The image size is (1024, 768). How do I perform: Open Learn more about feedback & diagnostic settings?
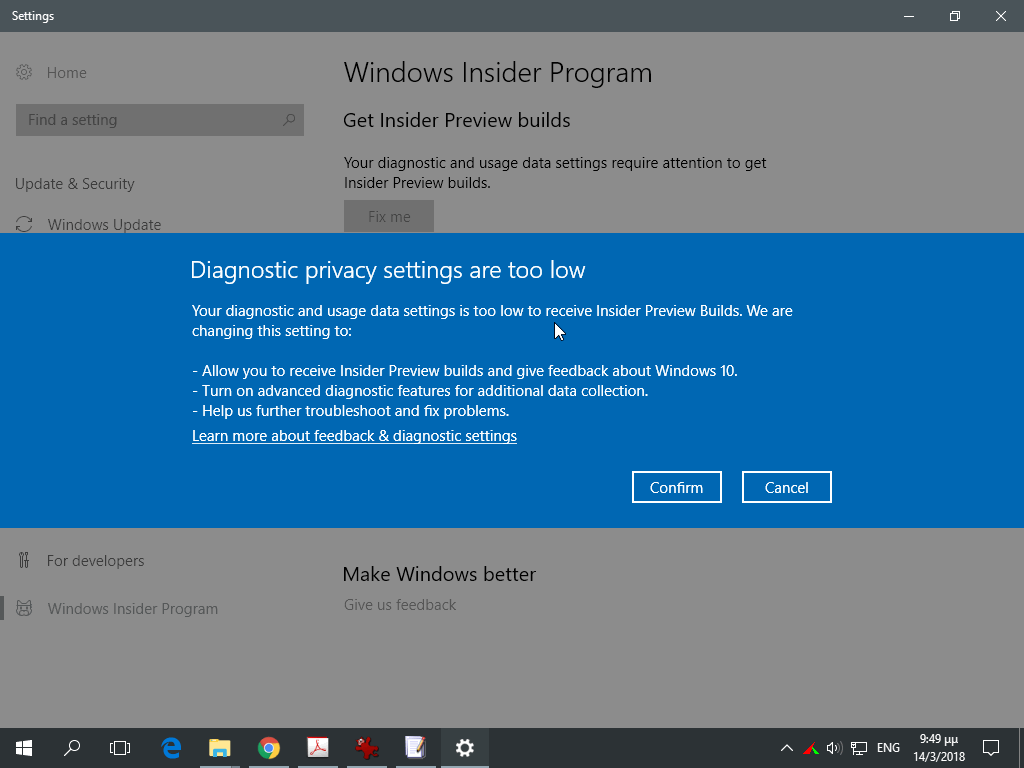(354, 436)
